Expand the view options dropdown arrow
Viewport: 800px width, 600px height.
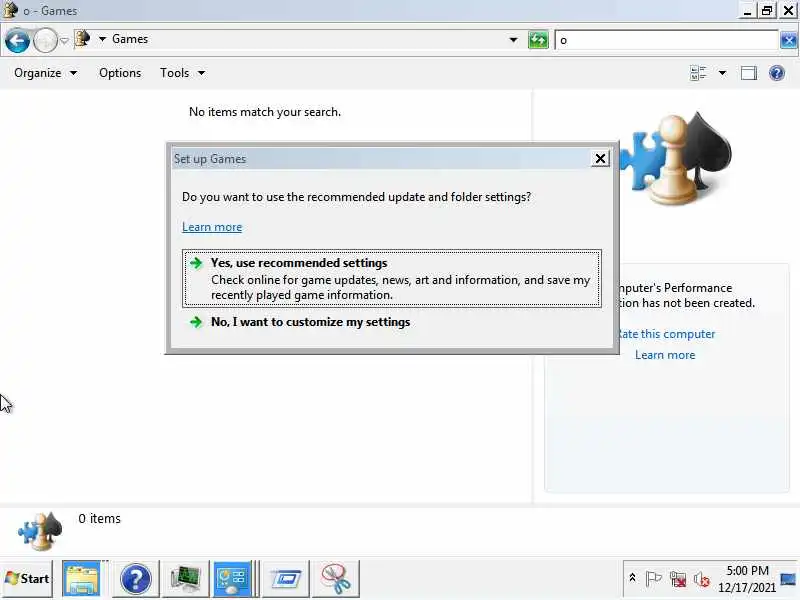(722, 73)
